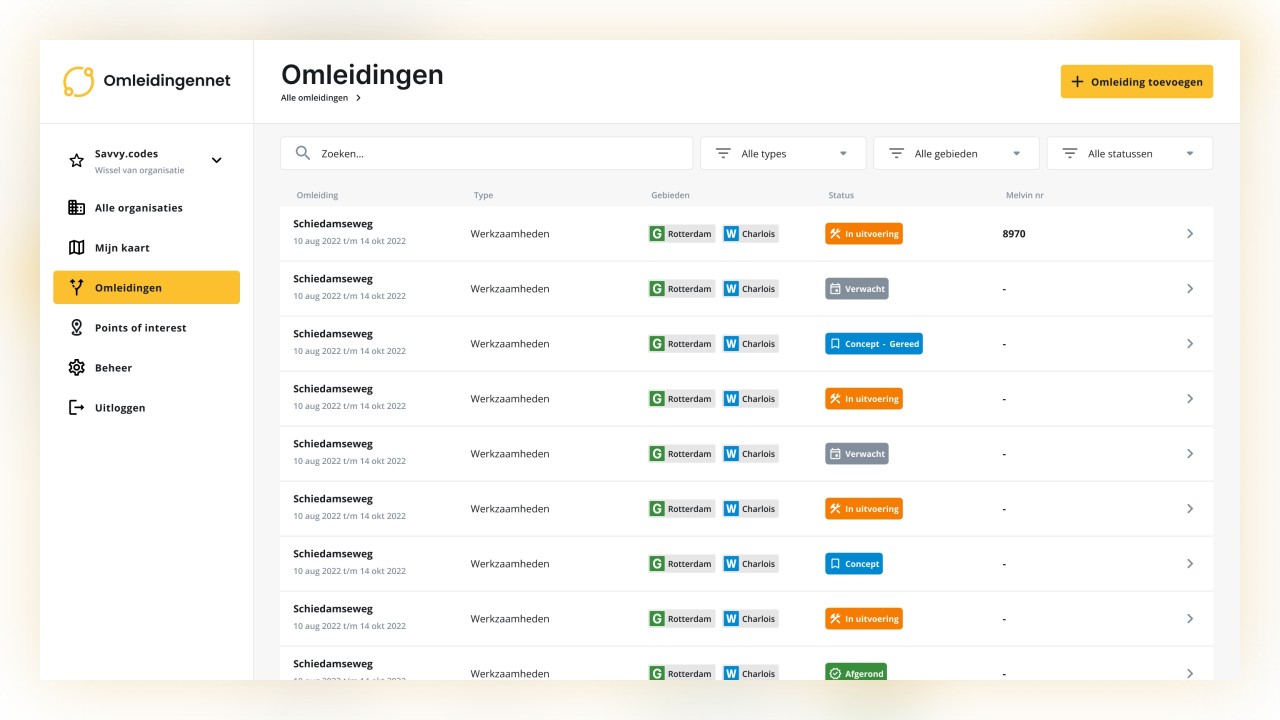
Task: Click the green G Rotterdam badge in row 8970
Action: pos(682,234)
